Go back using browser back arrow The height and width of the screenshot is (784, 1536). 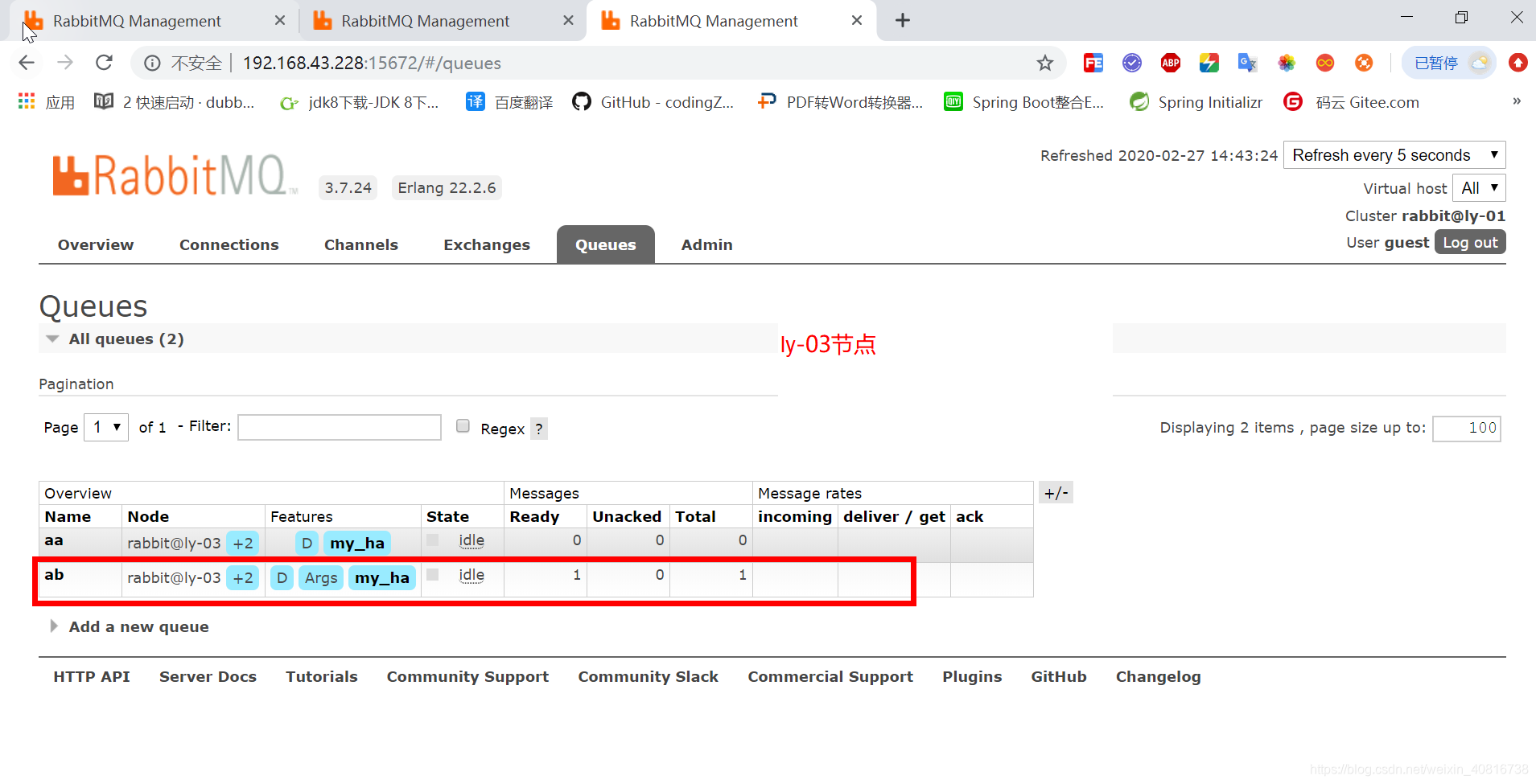click(x=27, y=63)
